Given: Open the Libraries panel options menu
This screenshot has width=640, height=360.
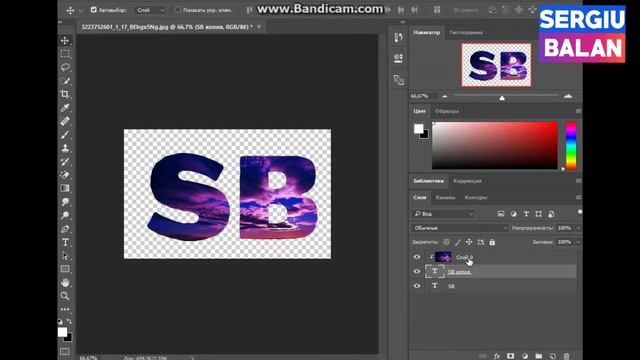Looking at the screenshot, I should click(578, 180).
